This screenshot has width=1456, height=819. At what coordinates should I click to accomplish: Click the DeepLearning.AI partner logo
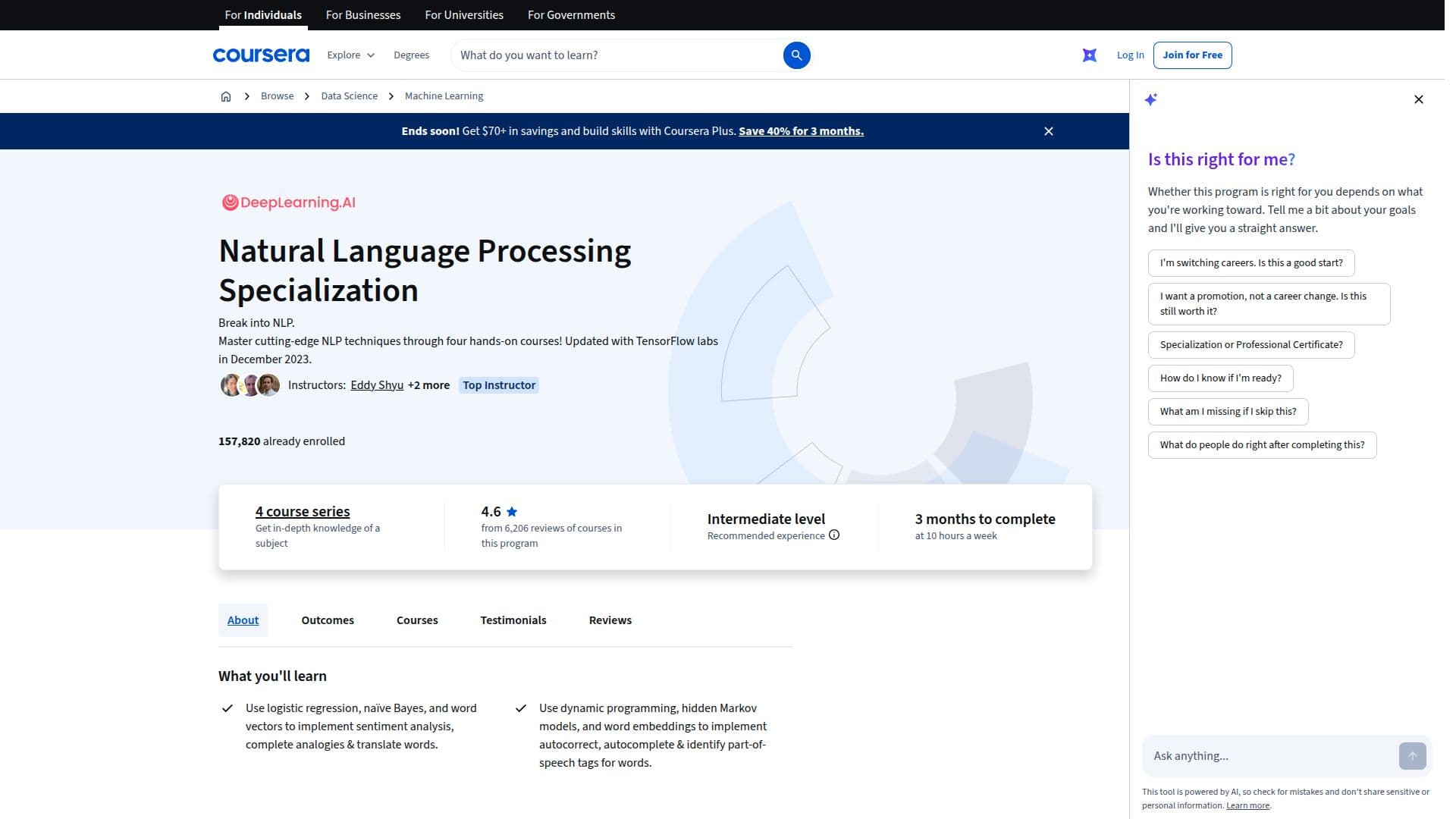(x=290, y=204)
